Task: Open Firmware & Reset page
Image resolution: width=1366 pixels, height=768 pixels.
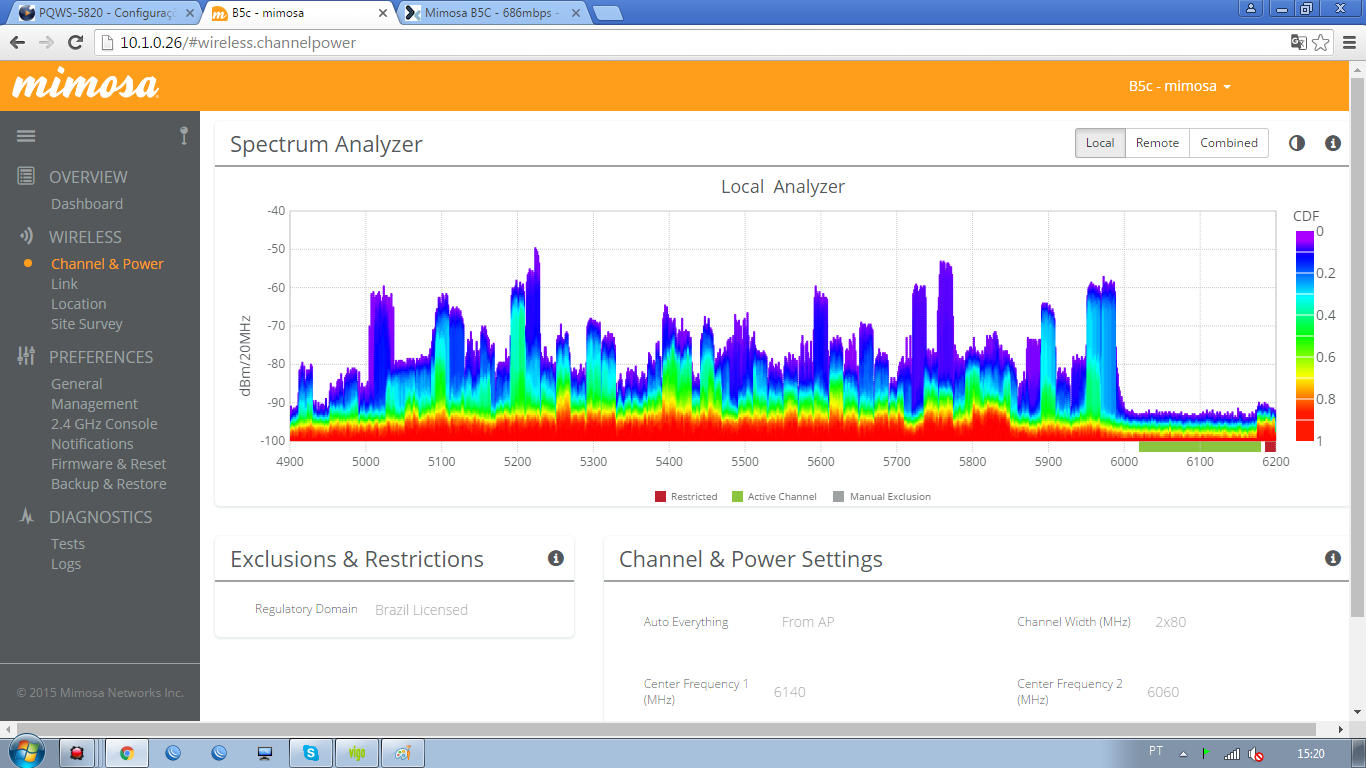Action: [x=109, y=464]
